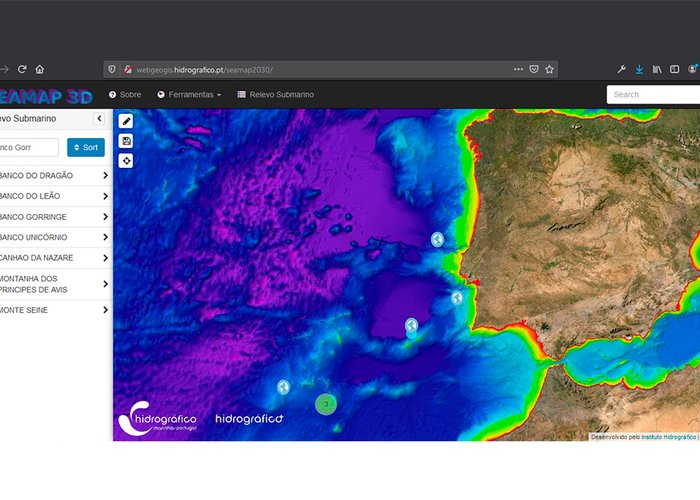Follow the Instituto Hidrográfico attribution link
The image size is (700, 500).
tap(668, 437)
